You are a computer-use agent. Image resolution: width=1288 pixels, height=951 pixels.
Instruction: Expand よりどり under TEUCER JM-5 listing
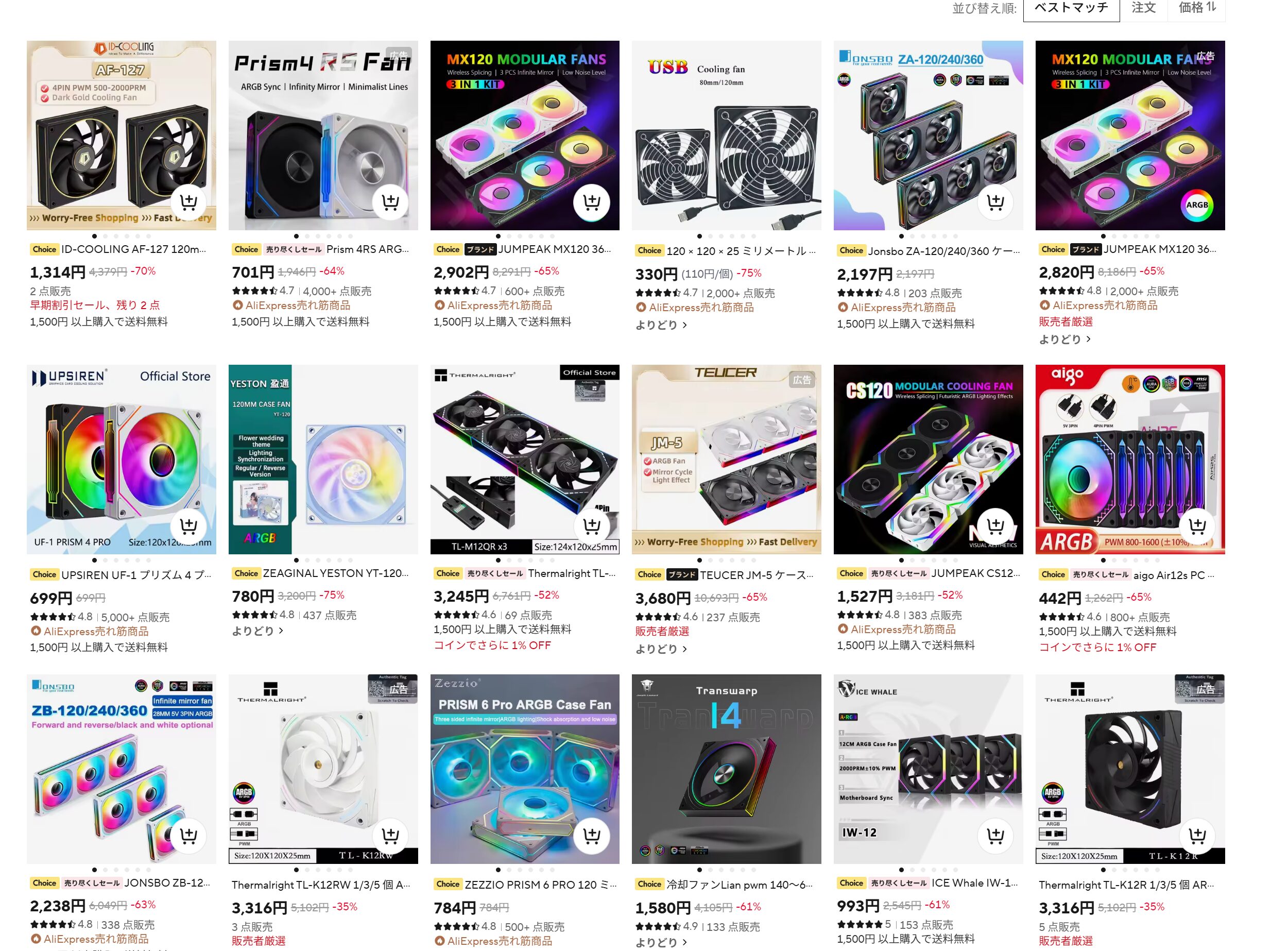(x=661, y=649)
